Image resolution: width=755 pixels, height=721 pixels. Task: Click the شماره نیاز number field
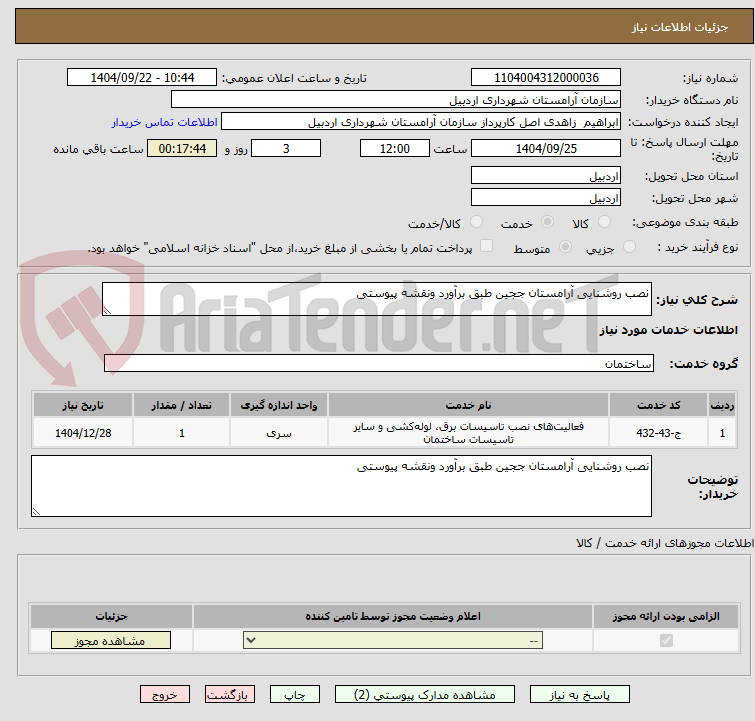pos(546,78)
